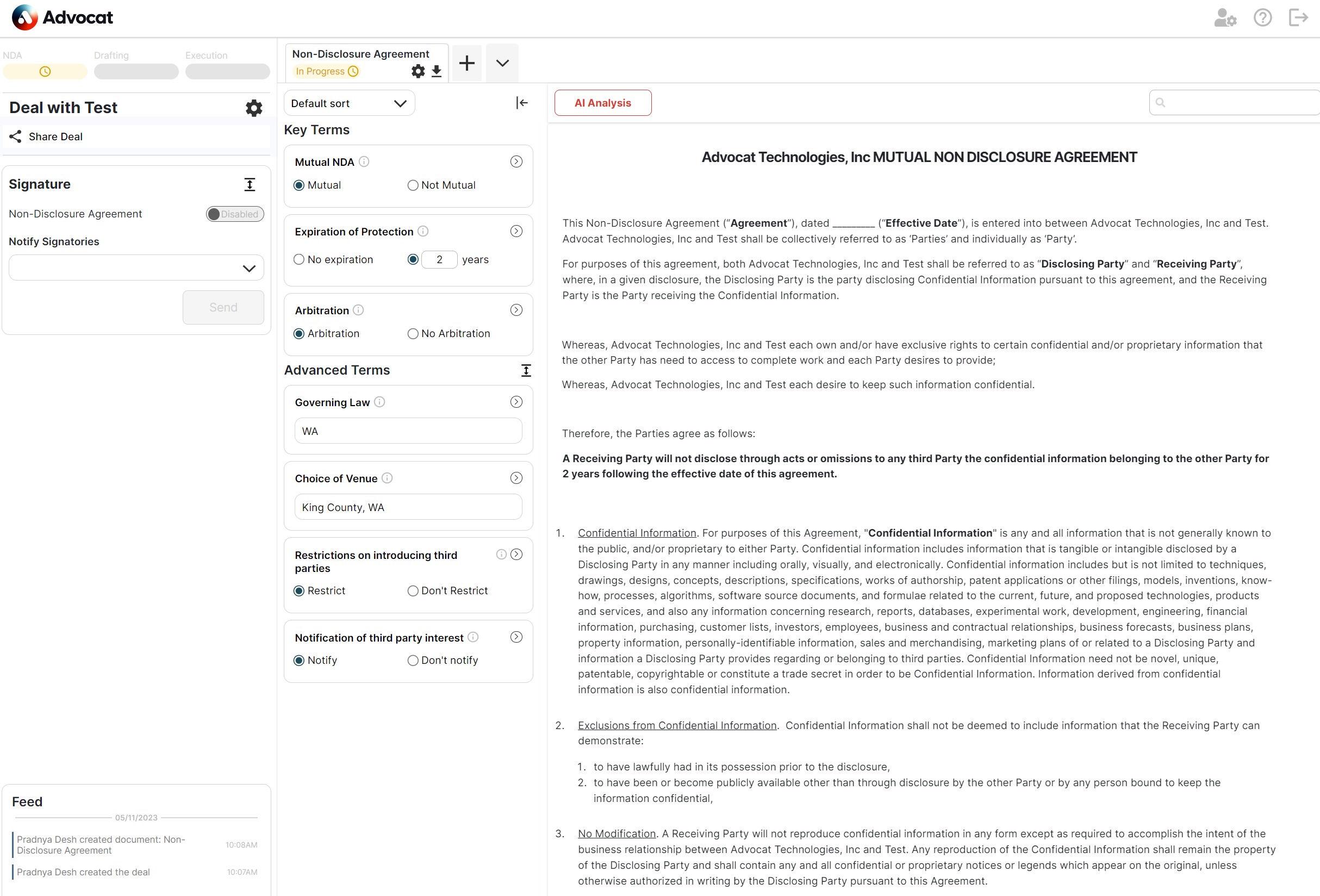Click the NDA stage progress bar
The image size is (1320, 896).
(x=45, y=72)
